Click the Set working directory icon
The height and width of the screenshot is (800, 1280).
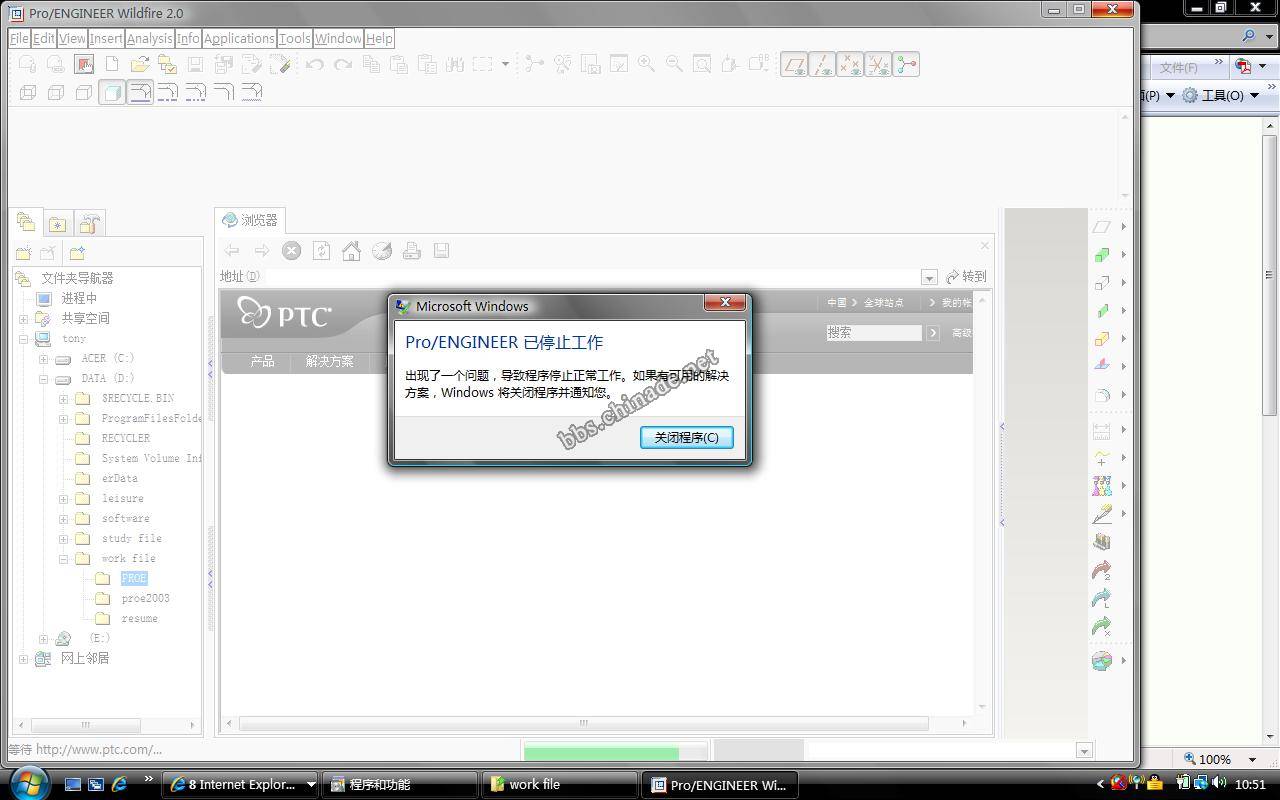[x=167, y=64]
